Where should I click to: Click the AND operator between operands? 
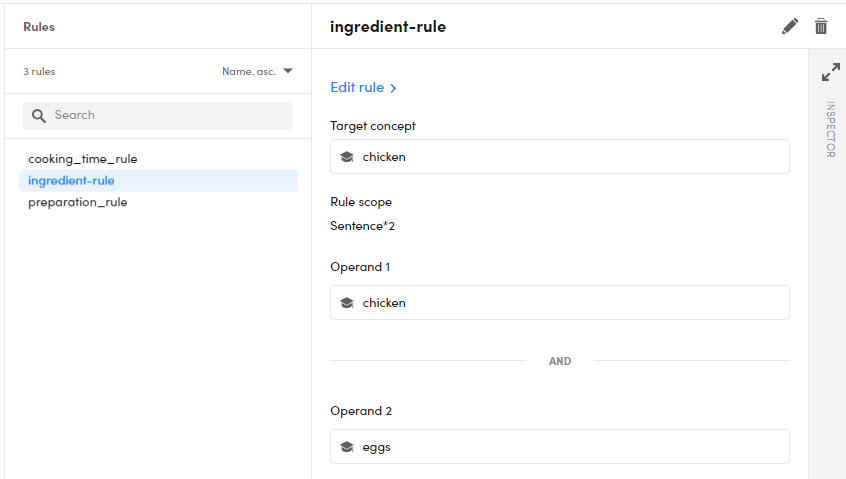click(560, 361)
